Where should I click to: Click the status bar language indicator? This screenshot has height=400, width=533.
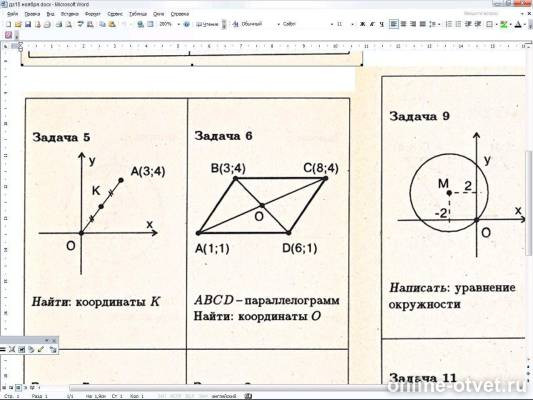[224, 396]
